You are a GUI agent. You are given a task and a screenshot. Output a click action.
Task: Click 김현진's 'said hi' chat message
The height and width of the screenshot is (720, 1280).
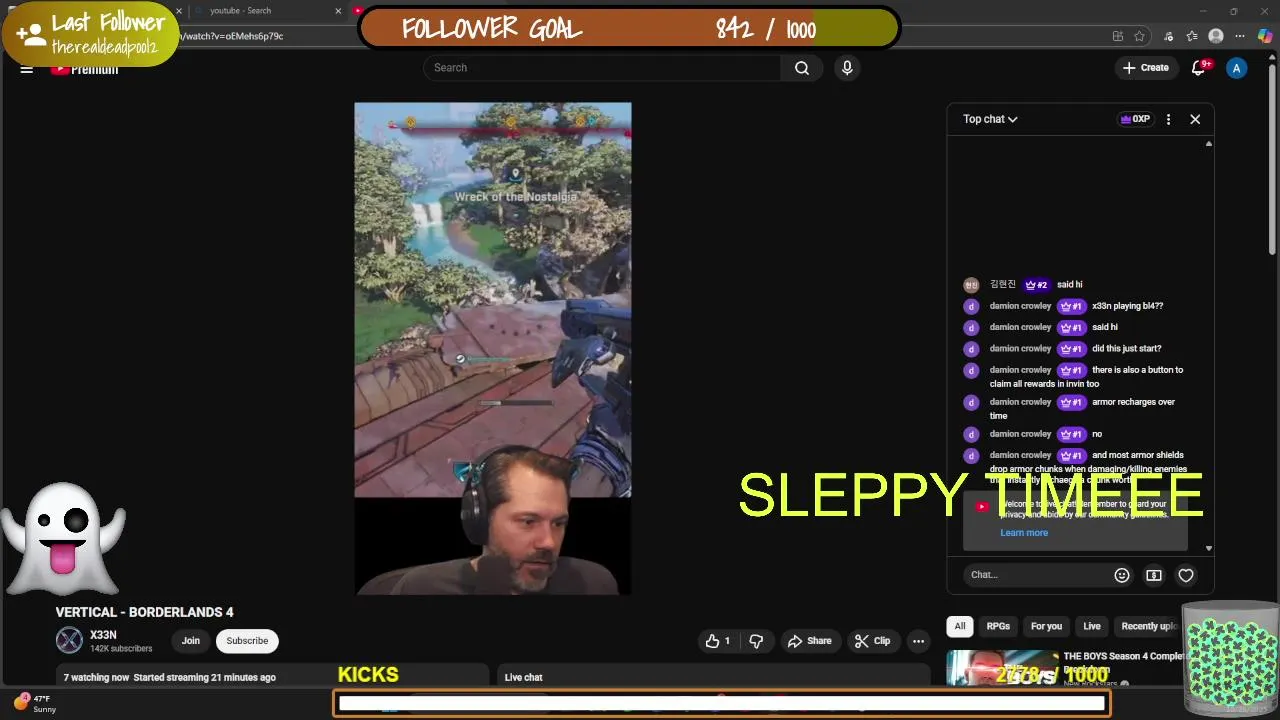[x=1070, y=285]
